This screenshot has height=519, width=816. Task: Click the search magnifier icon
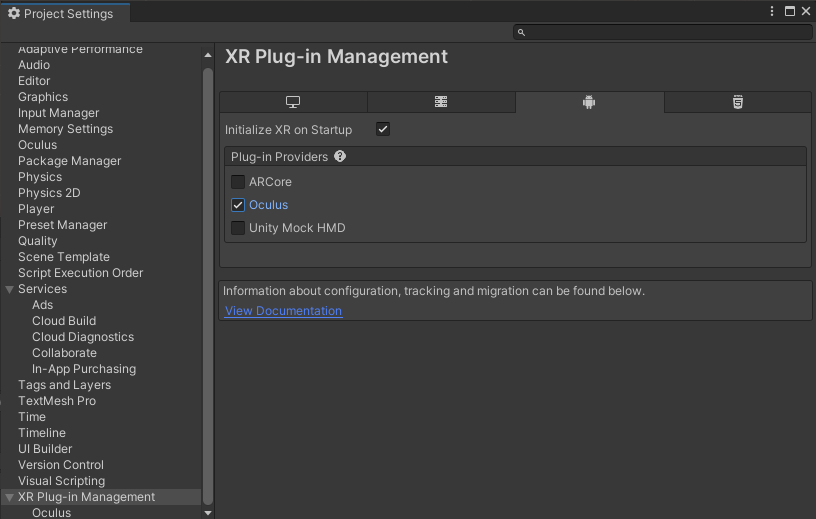click(x=521, y=32)
